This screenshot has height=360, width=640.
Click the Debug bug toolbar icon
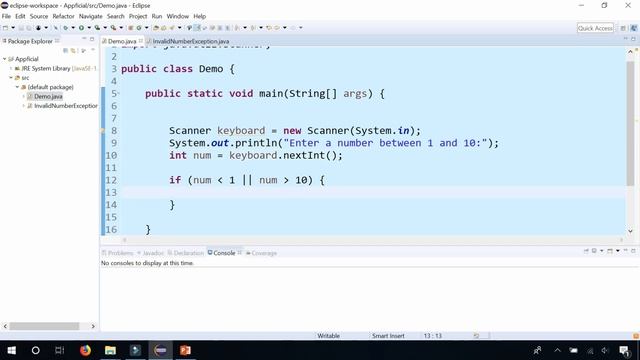pyautogui.click(x=65, y=28)
